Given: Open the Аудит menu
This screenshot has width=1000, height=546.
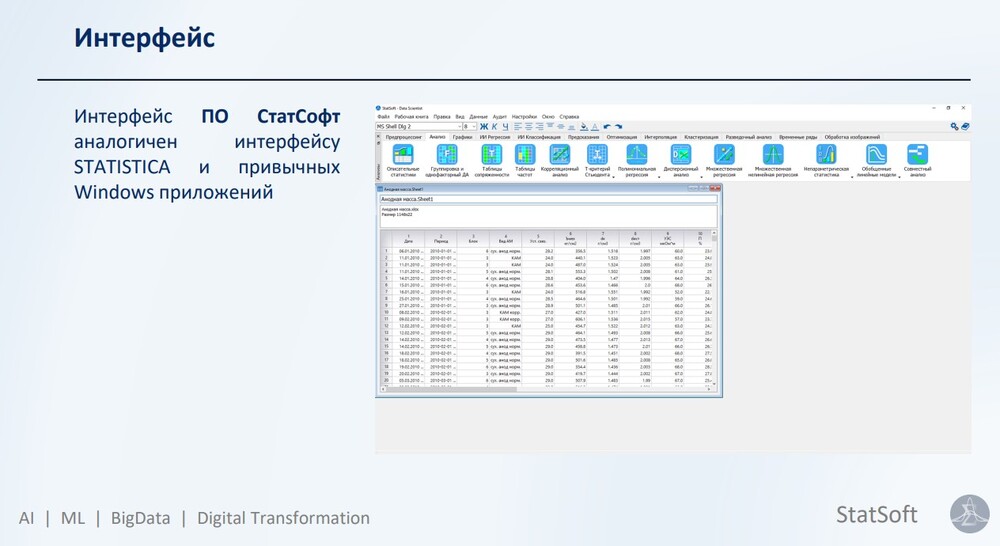Looking at the screenshot, I should [500, 117].
